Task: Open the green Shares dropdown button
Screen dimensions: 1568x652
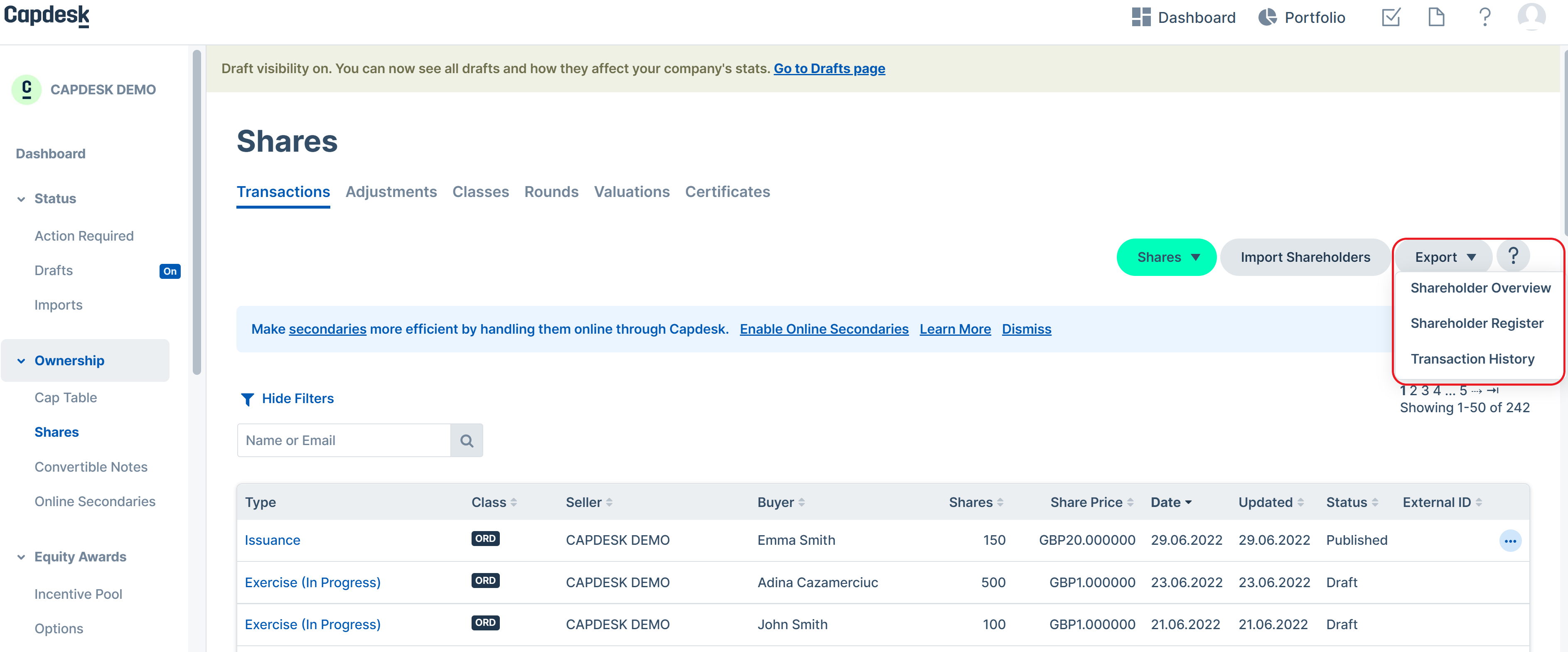Action: click(1166, 258)
